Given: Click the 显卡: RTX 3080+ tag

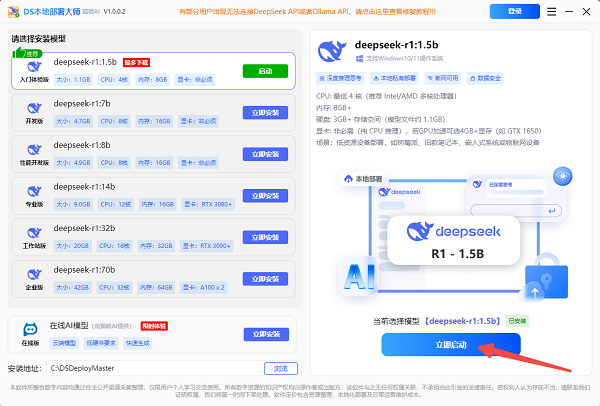Looking at the screenshot, I should click(208, 204).
